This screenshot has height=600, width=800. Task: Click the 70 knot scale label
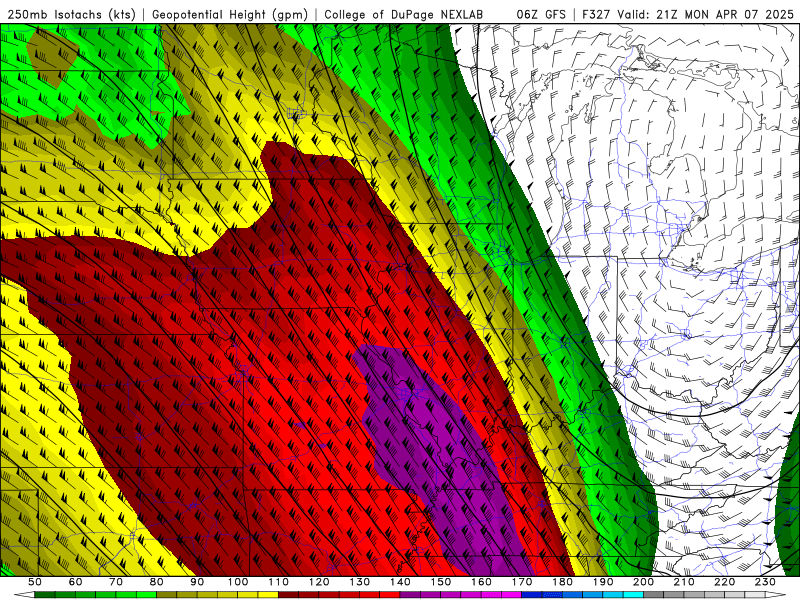click(116, 582)
